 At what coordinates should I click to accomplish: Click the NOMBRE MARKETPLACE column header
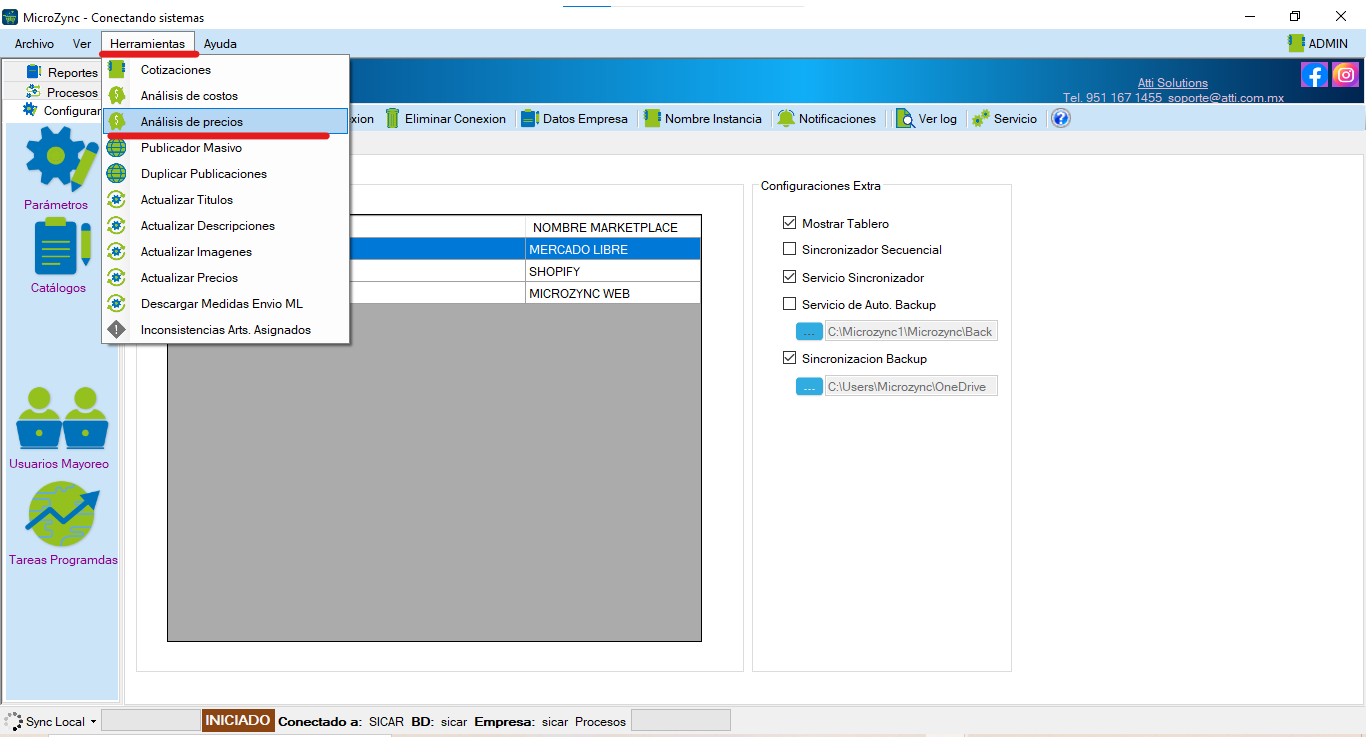pyautogui.click(x=613, y=227)
